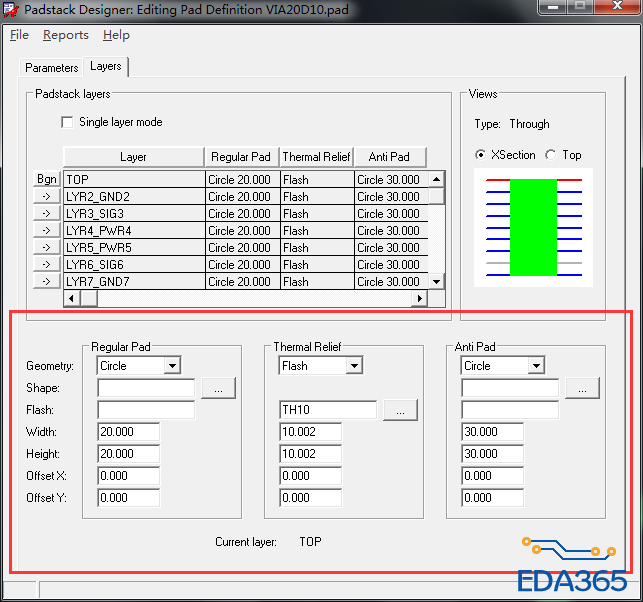Select the TOP layer cell

click(x=135, y=180)
